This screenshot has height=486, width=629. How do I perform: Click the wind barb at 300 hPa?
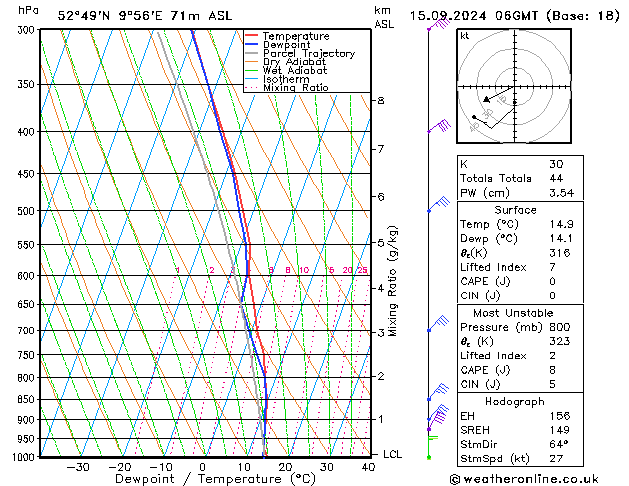pyautogui.click(x=438, y=24)
